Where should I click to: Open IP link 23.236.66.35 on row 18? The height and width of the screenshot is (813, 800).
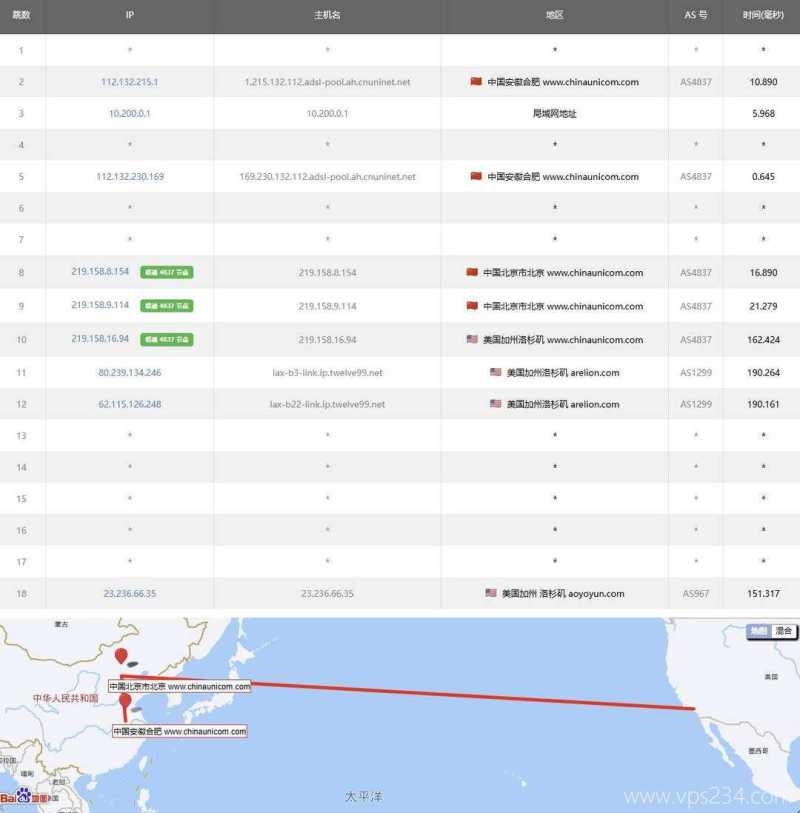pyautogui.click(x=129, y=593)
